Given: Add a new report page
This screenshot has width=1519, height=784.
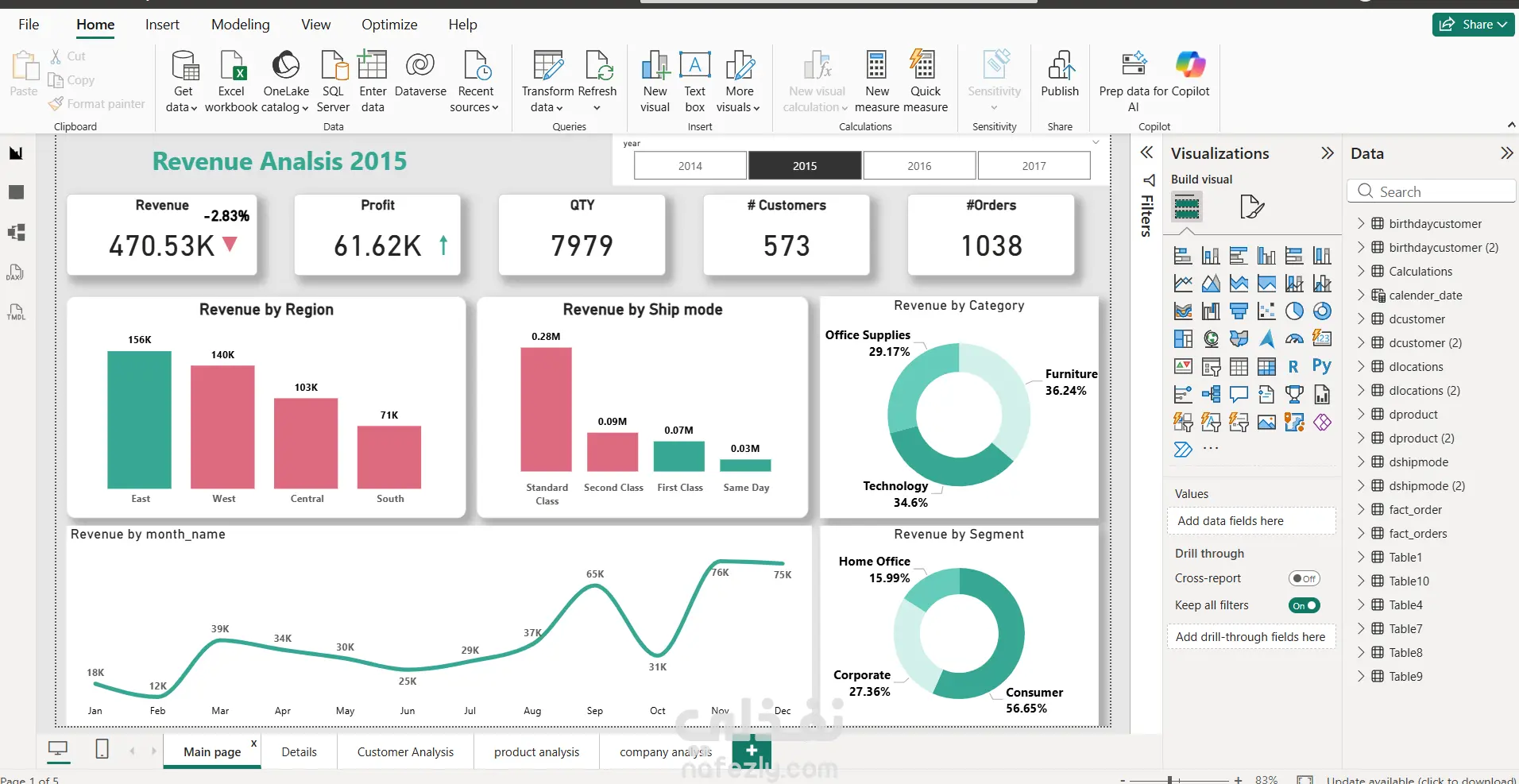Looking at the screenshot, I should click(x=752, y=750).
